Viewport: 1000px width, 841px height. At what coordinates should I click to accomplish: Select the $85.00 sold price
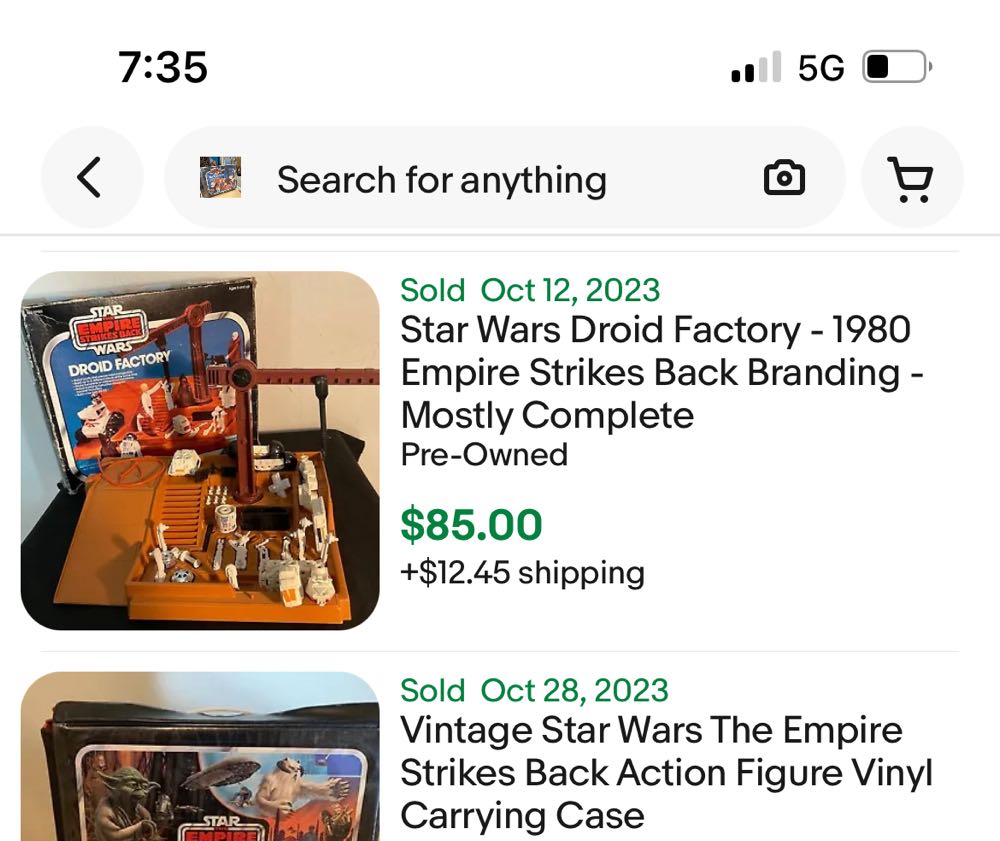tap(467, 524)
